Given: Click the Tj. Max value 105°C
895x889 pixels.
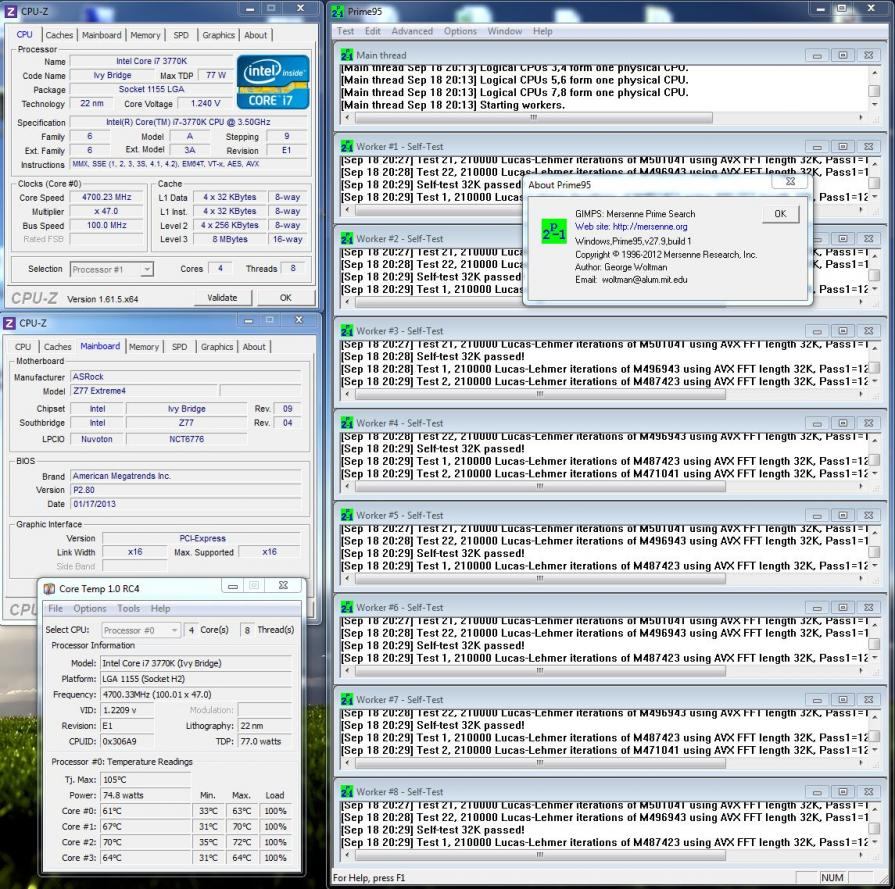Looking at the screenshot, I should pos(146,779).
